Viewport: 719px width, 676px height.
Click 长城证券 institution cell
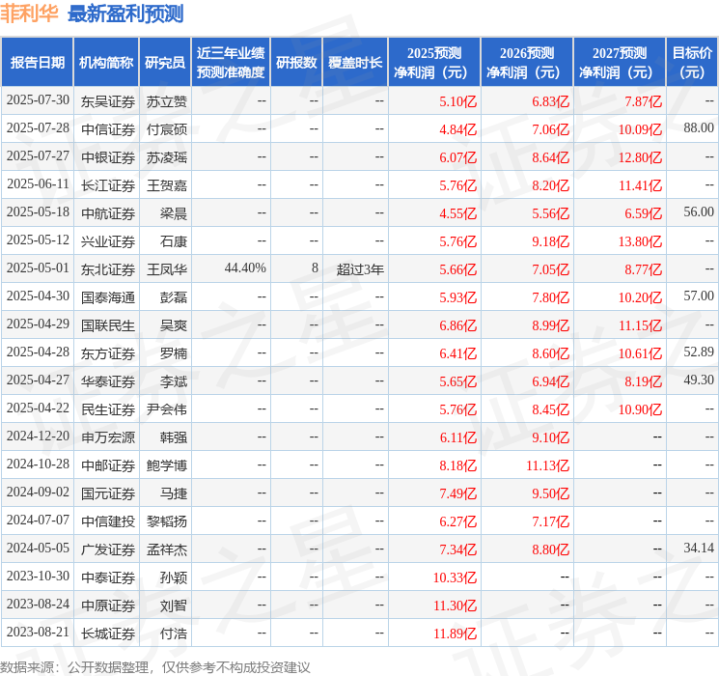(x=108, y=633)
